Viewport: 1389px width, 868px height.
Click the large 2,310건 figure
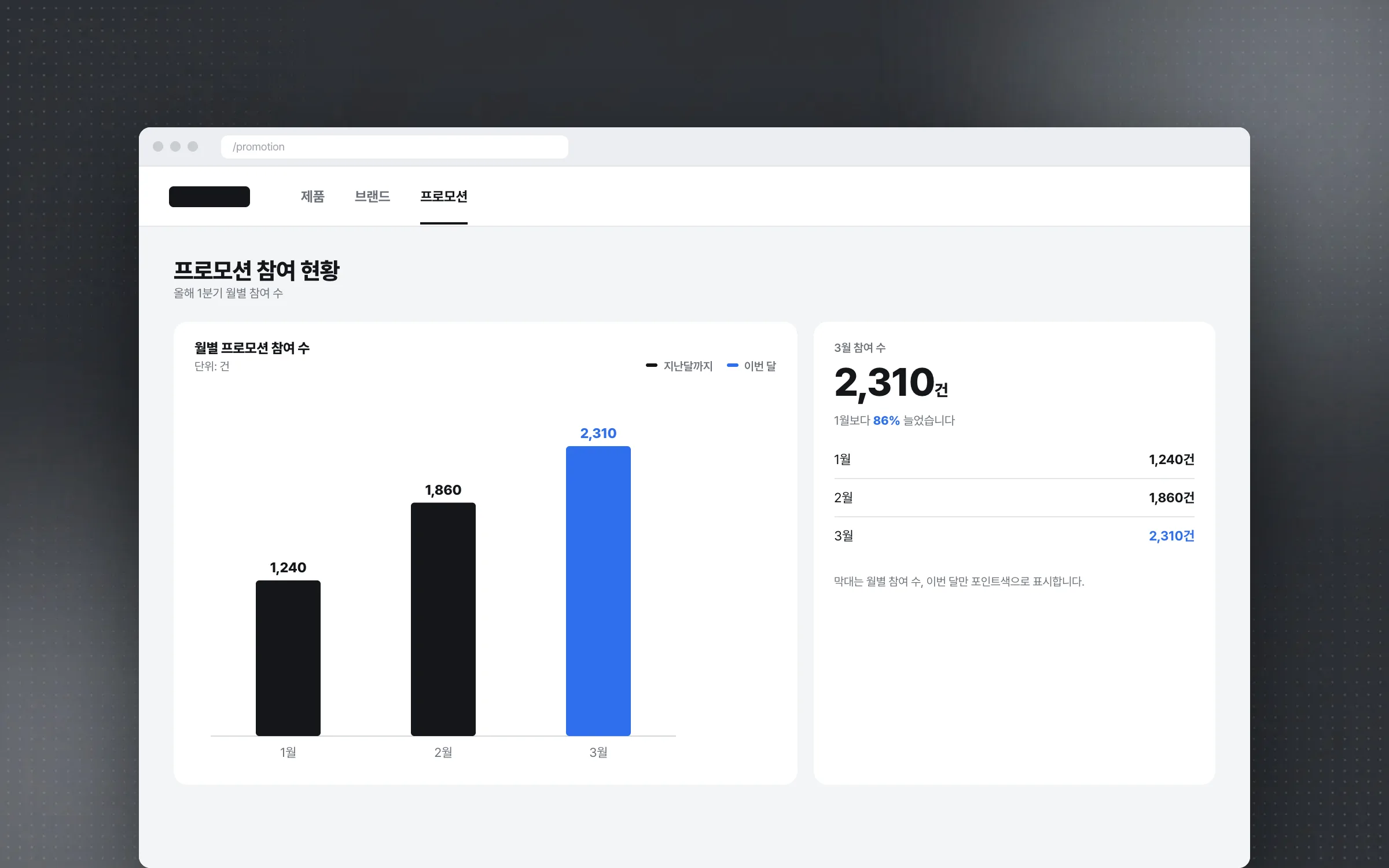pos(891,383)
